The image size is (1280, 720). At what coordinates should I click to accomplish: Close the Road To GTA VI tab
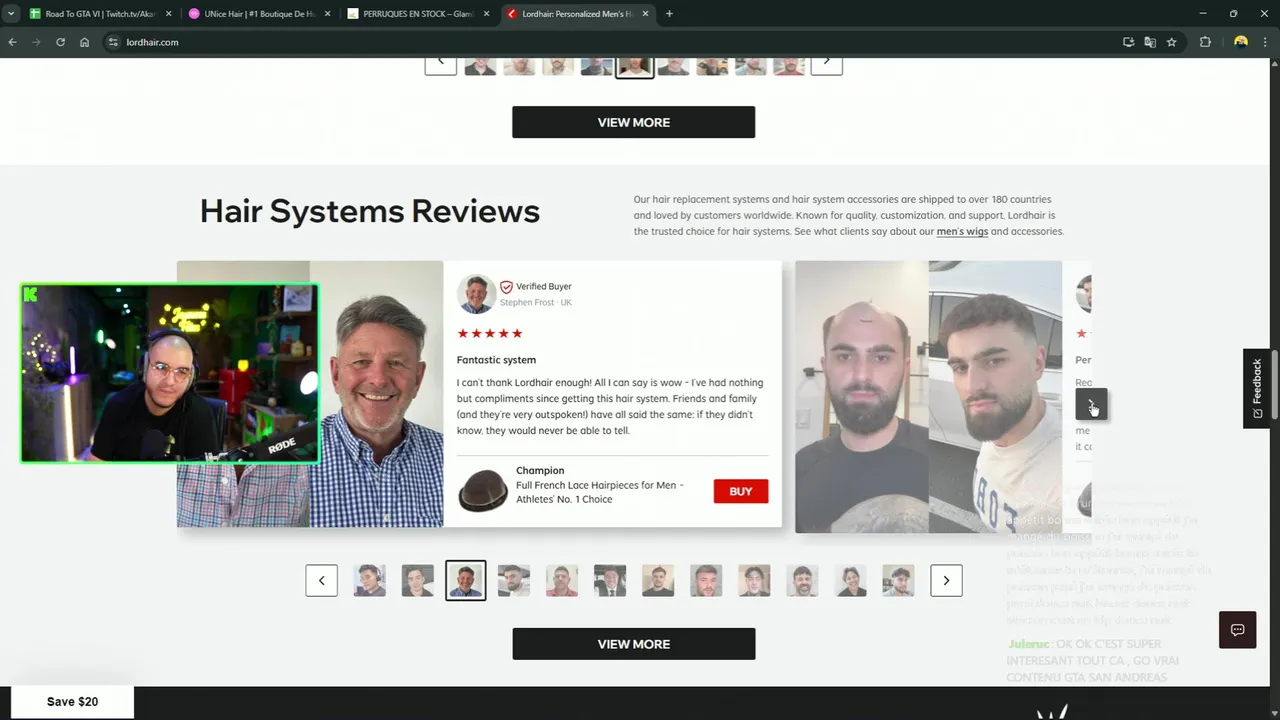pos(168,14)
